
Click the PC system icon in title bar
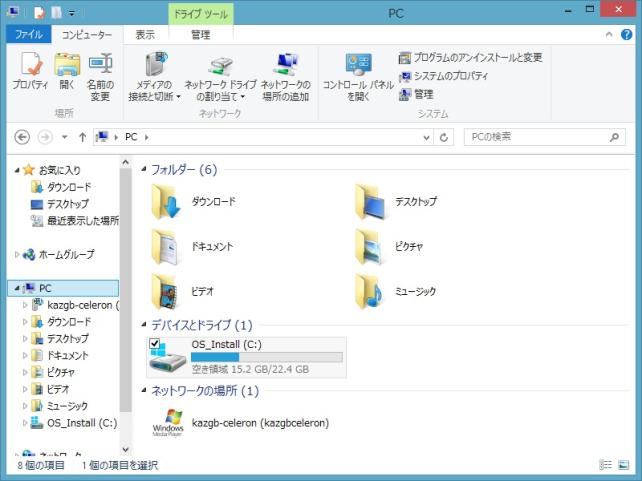coord(13,12)
